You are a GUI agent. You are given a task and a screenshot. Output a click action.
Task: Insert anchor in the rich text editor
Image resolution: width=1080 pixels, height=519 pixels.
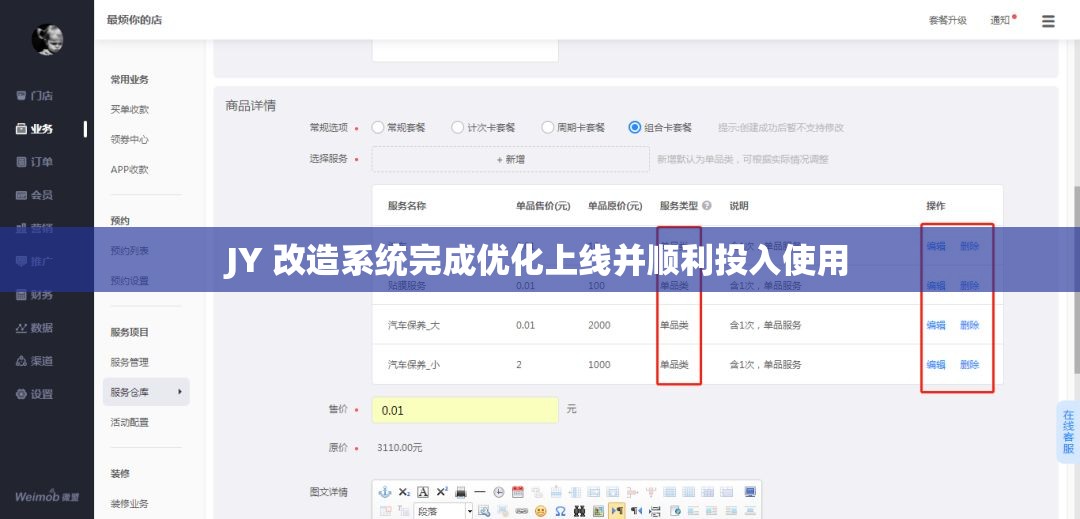(x=385, y=491)
